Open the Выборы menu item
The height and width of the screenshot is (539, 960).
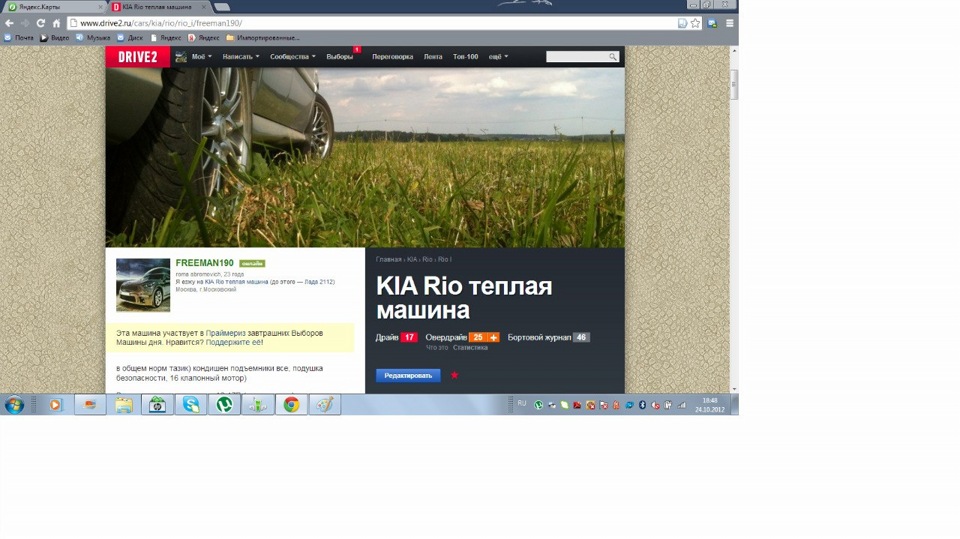340,57
